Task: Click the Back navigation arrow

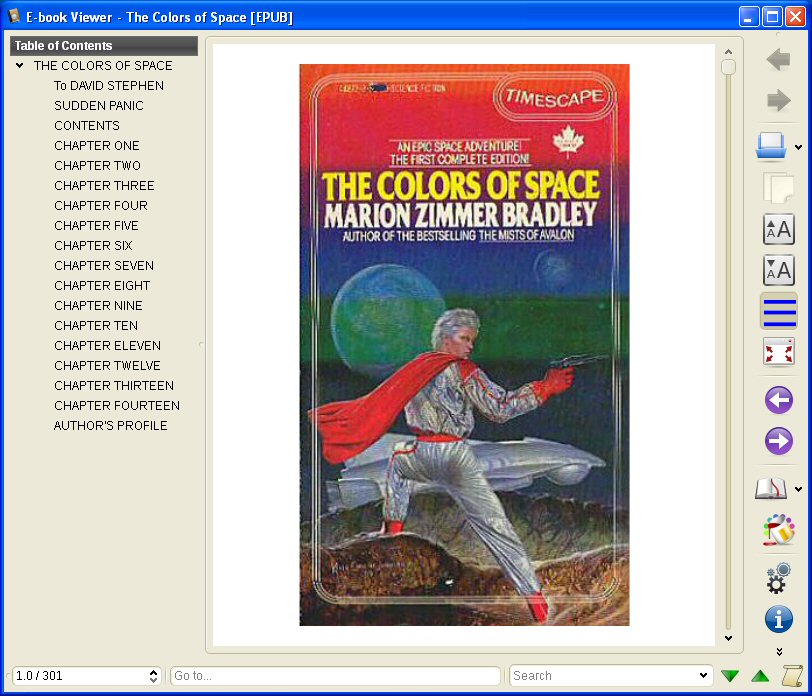Action: click(x=778, y=60)
